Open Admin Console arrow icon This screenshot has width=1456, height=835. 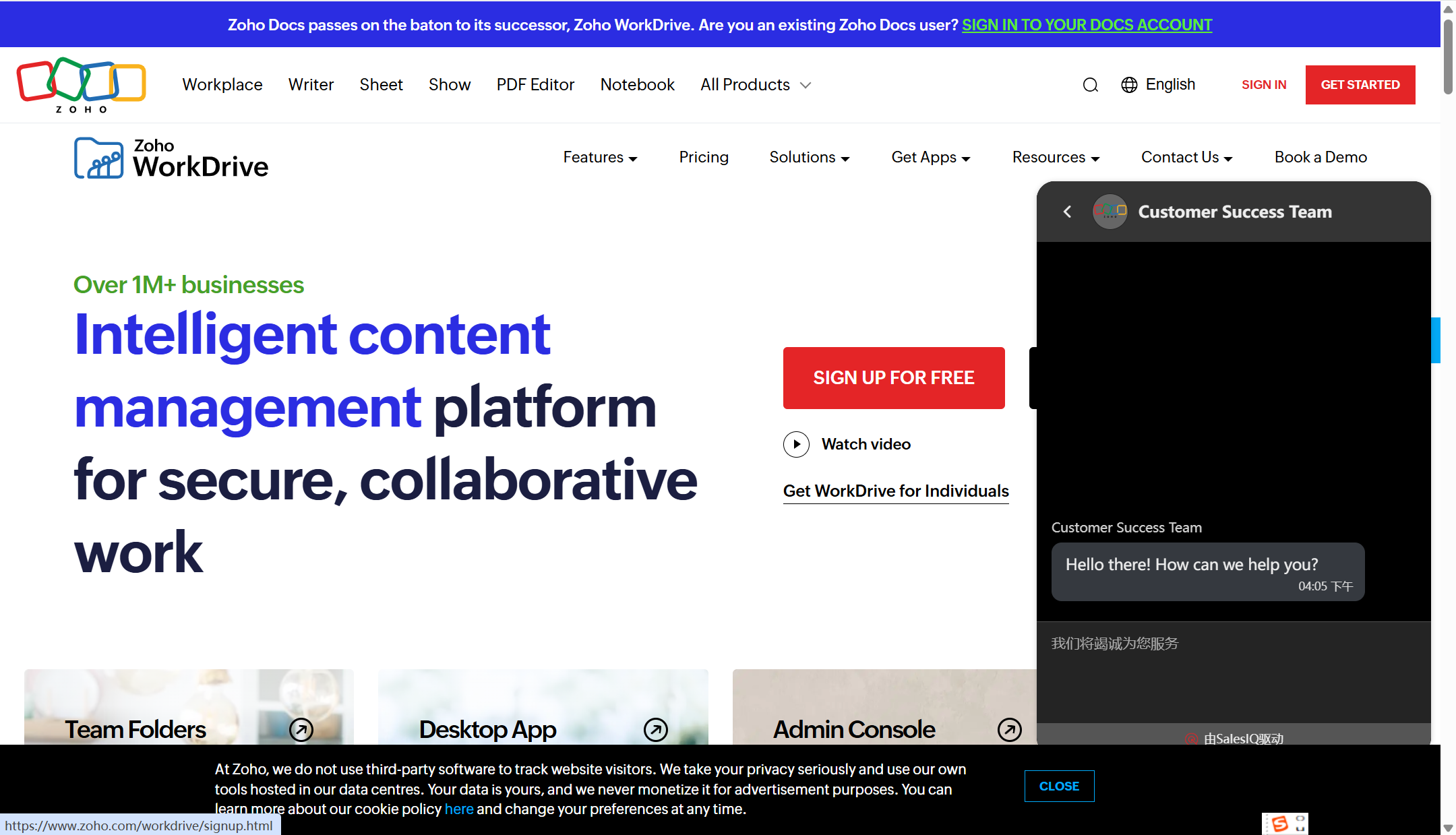coord(1009,729)
